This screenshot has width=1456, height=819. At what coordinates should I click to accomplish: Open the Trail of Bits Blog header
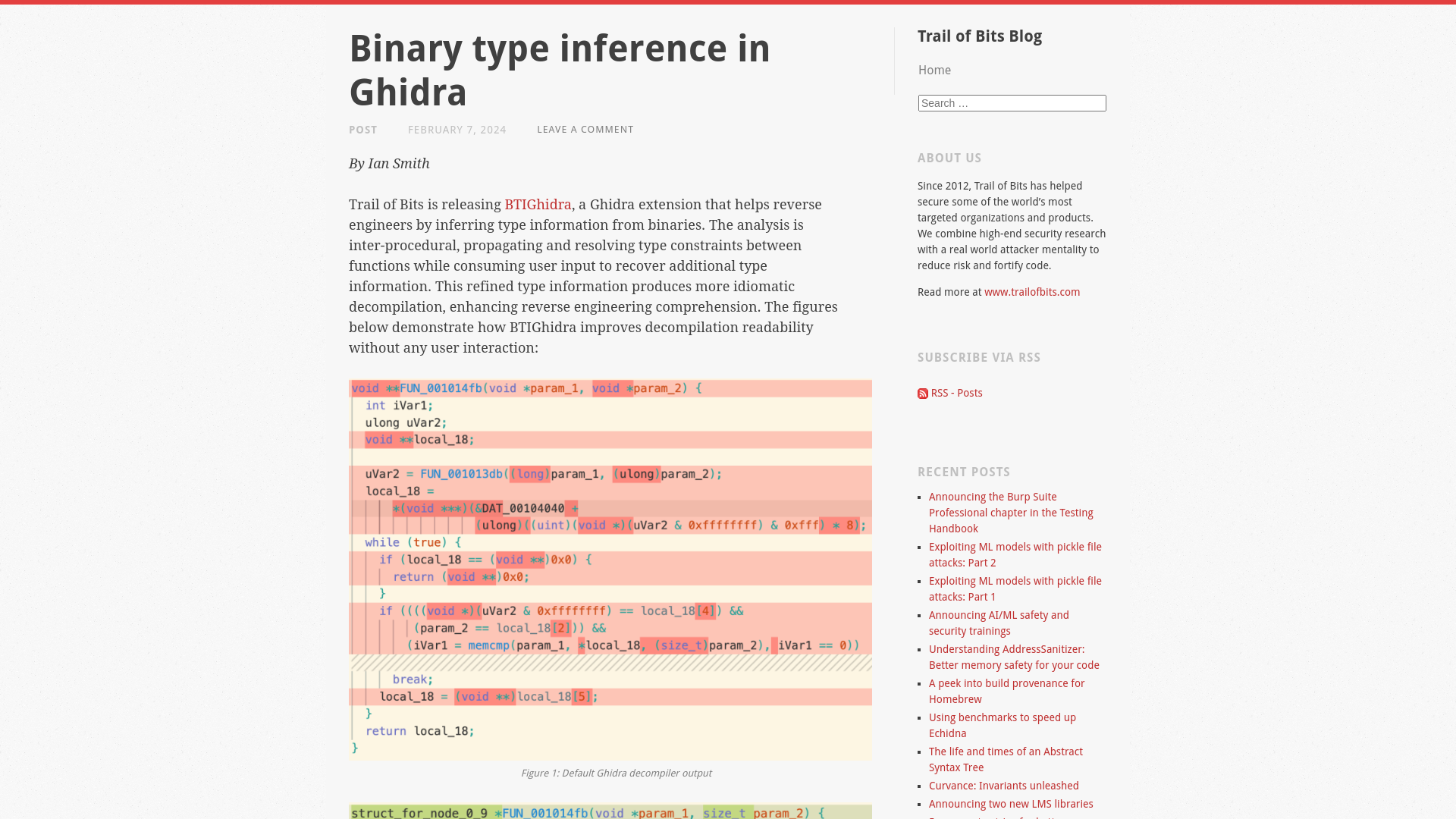point(979,36)
